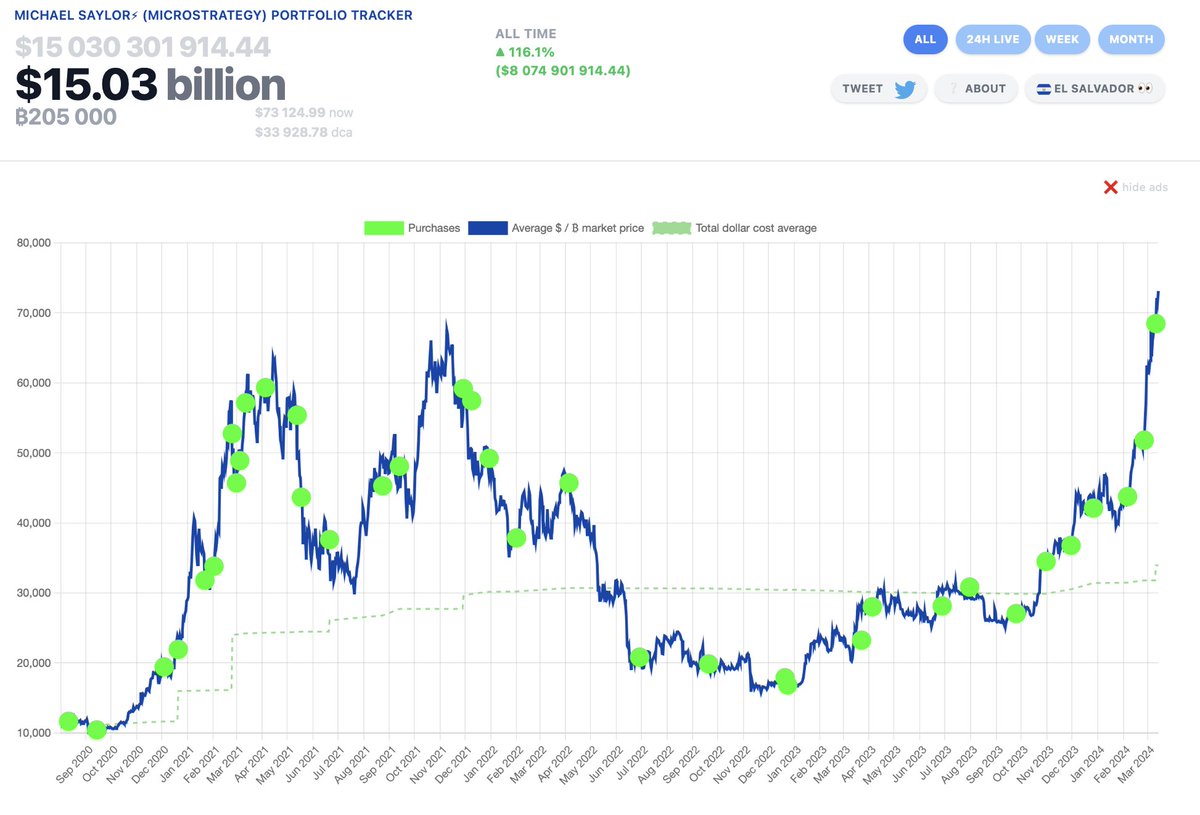The image size is (1200, 815).
Task: Click the 116.1% gain figure
Action: [524, 52]
